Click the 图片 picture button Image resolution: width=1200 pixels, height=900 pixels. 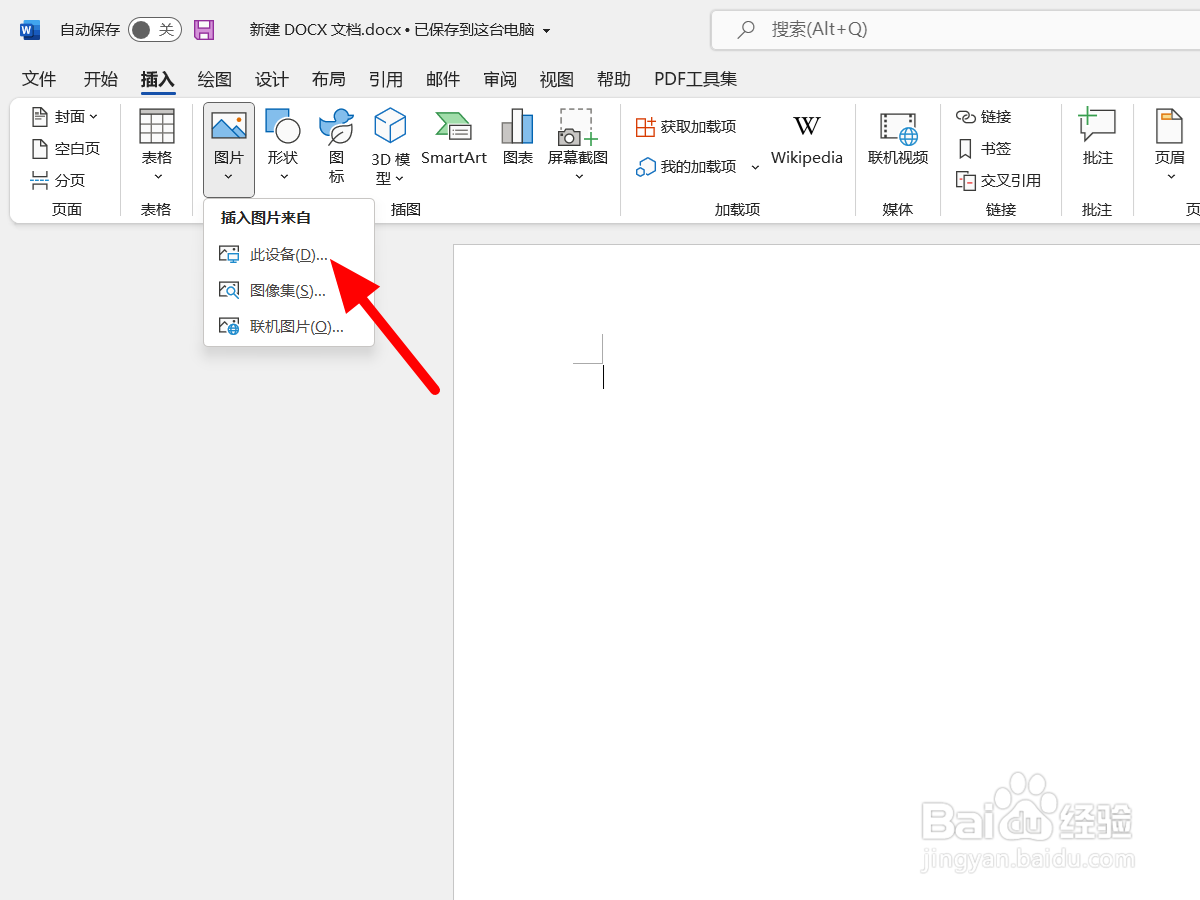pos(229,150)
